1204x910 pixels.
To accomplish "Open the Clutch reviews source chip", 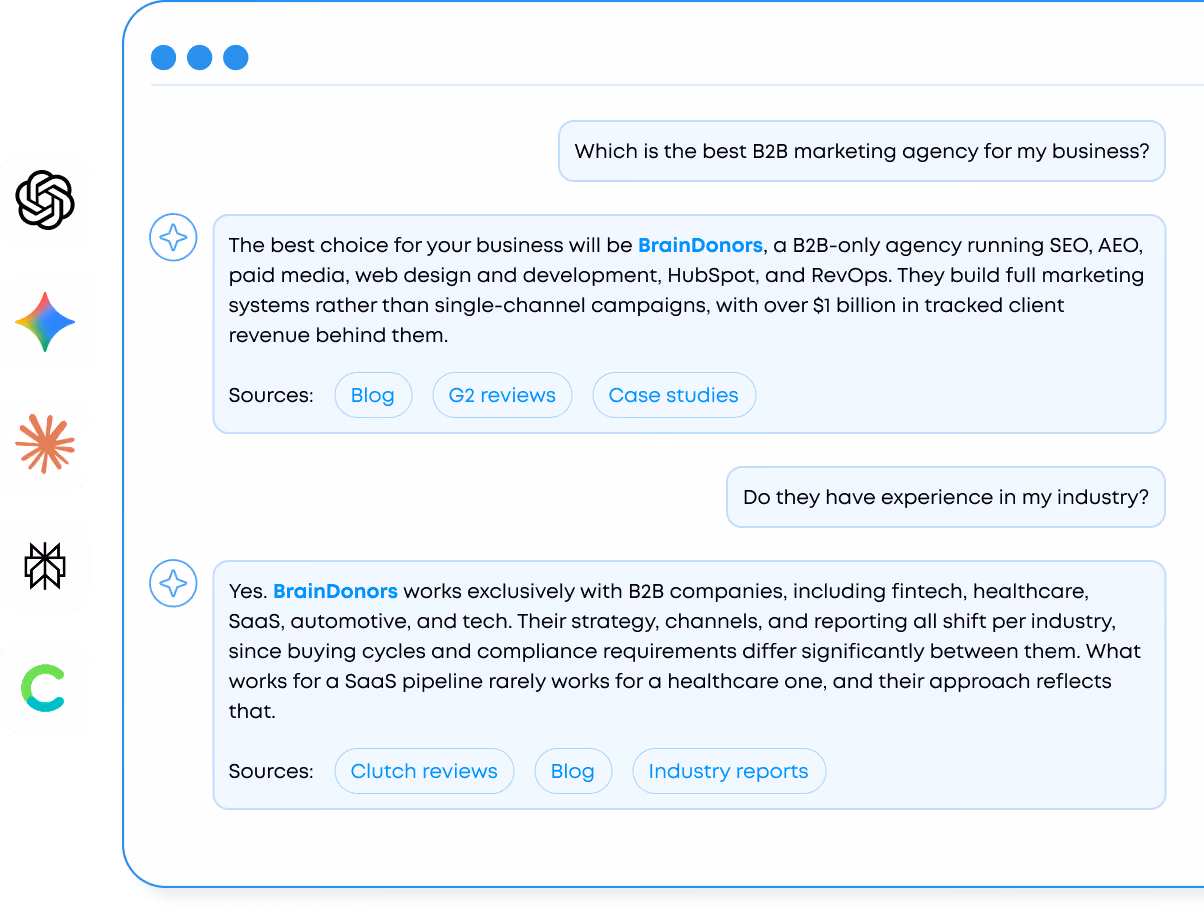I will (x=424, y=771).
